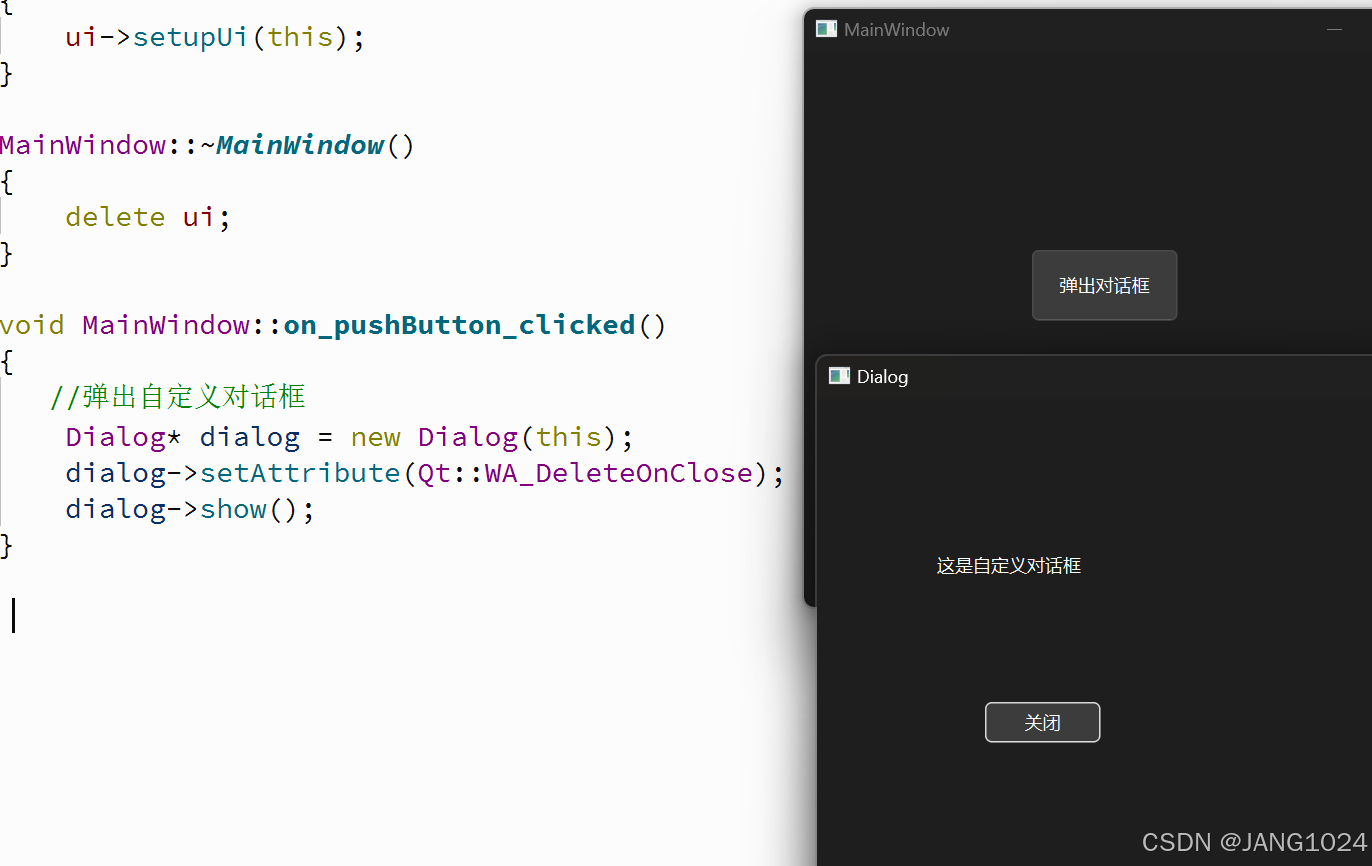The width and height of the screenshot is (1372, 866).
Task: Click the 弹出对话框 button in MainWindow
Action: [x=1104, y=285]
